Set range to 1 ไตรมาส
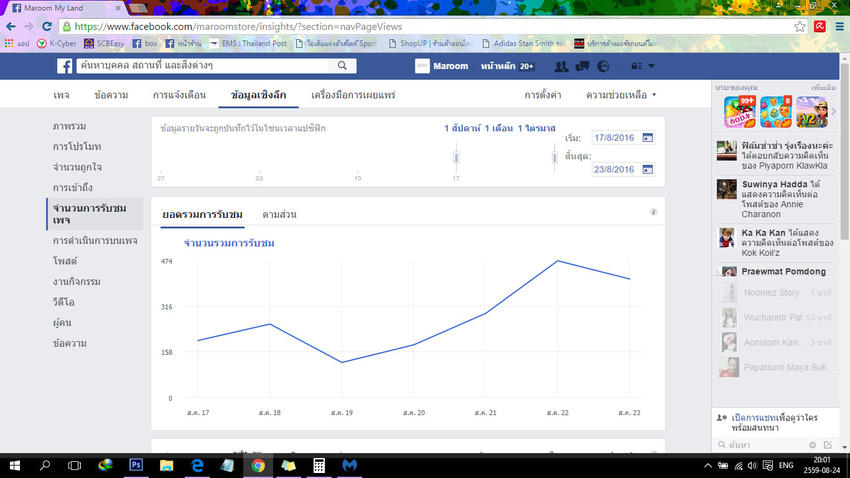850x478 pixels. [537, 128]
